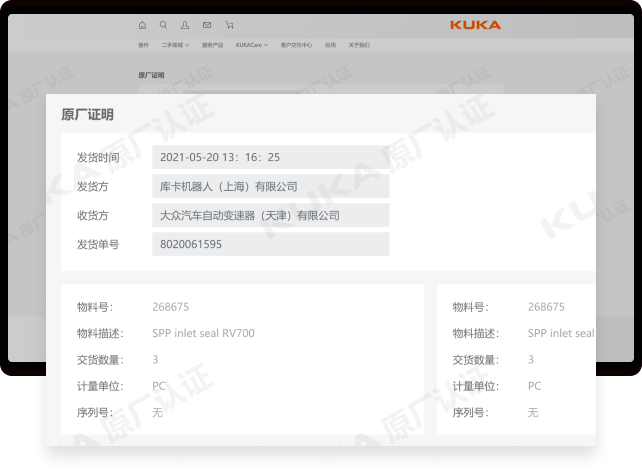Select the 发货方 field with 库卡机器人

(270, 186)
